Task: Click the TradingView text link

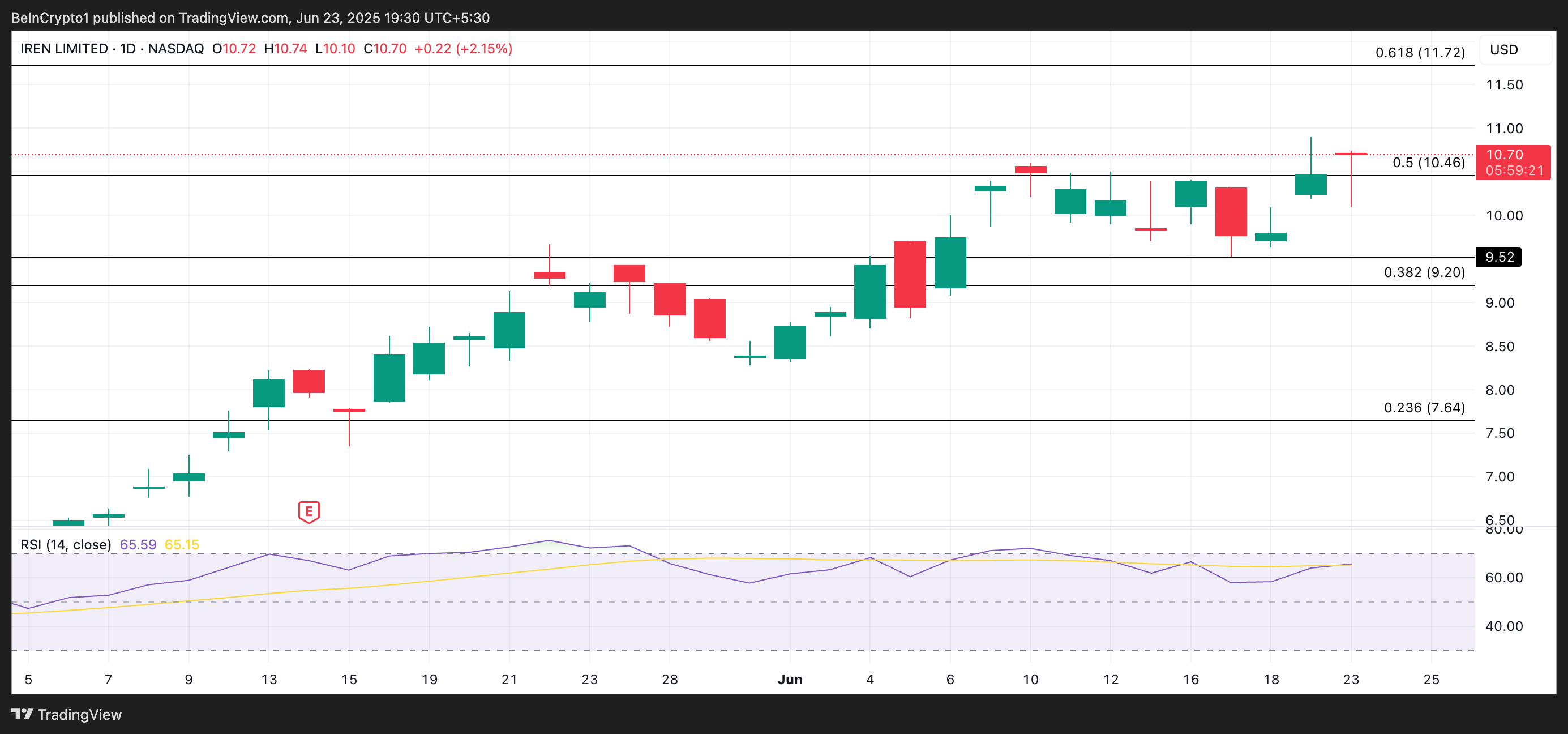Action: [x=79, y=715]
